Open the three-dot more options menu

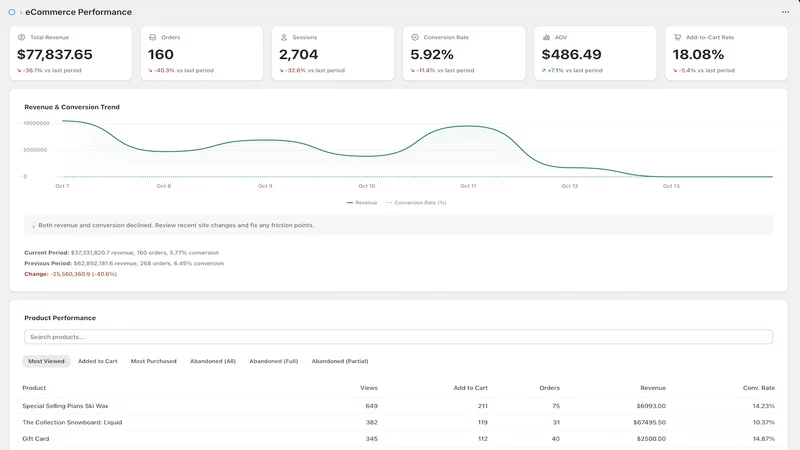785,12
